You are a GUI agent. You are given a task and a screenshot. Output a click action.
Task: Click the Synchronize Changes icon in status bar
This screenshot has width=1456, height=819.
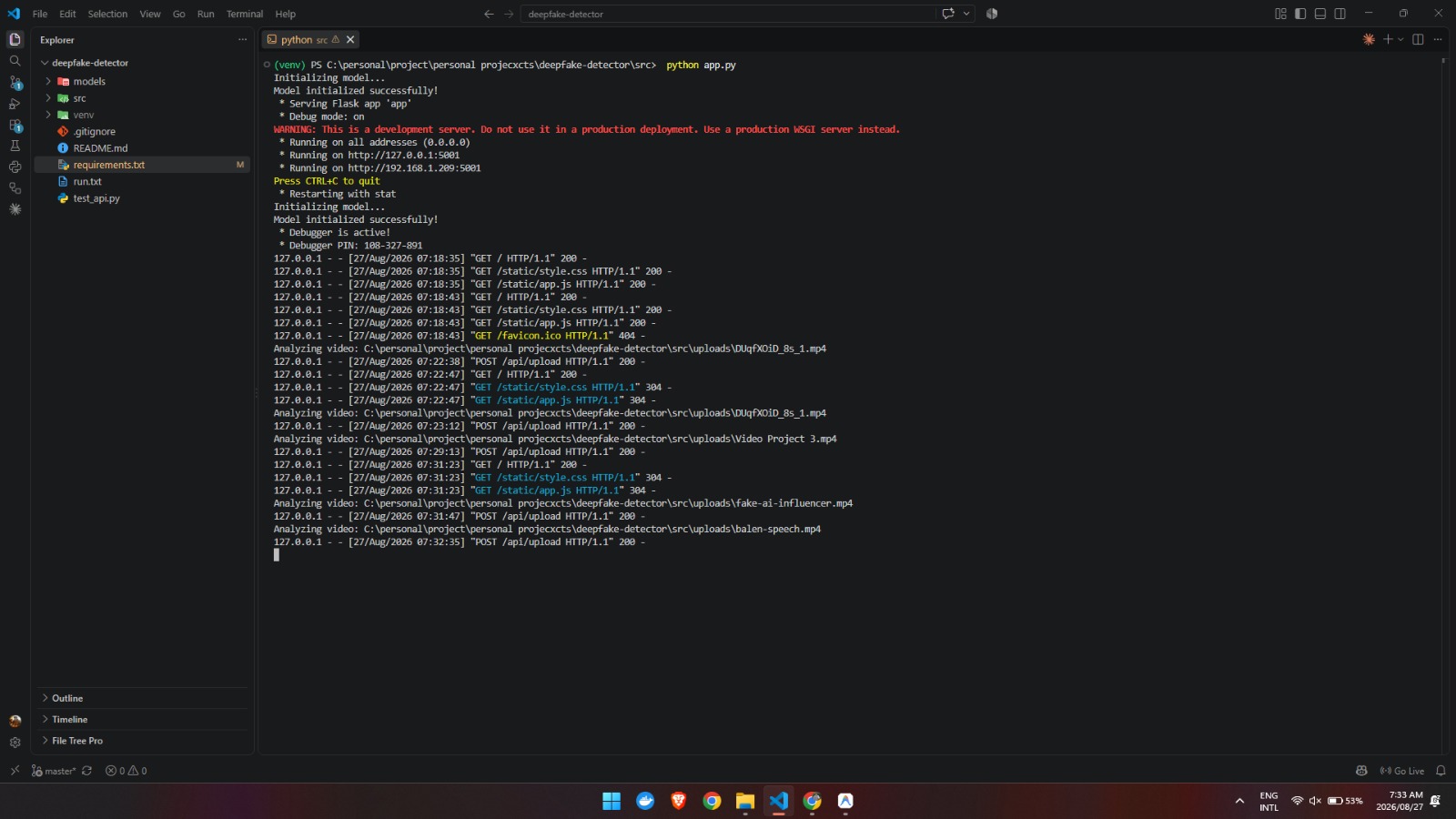[x=86, y=771]
